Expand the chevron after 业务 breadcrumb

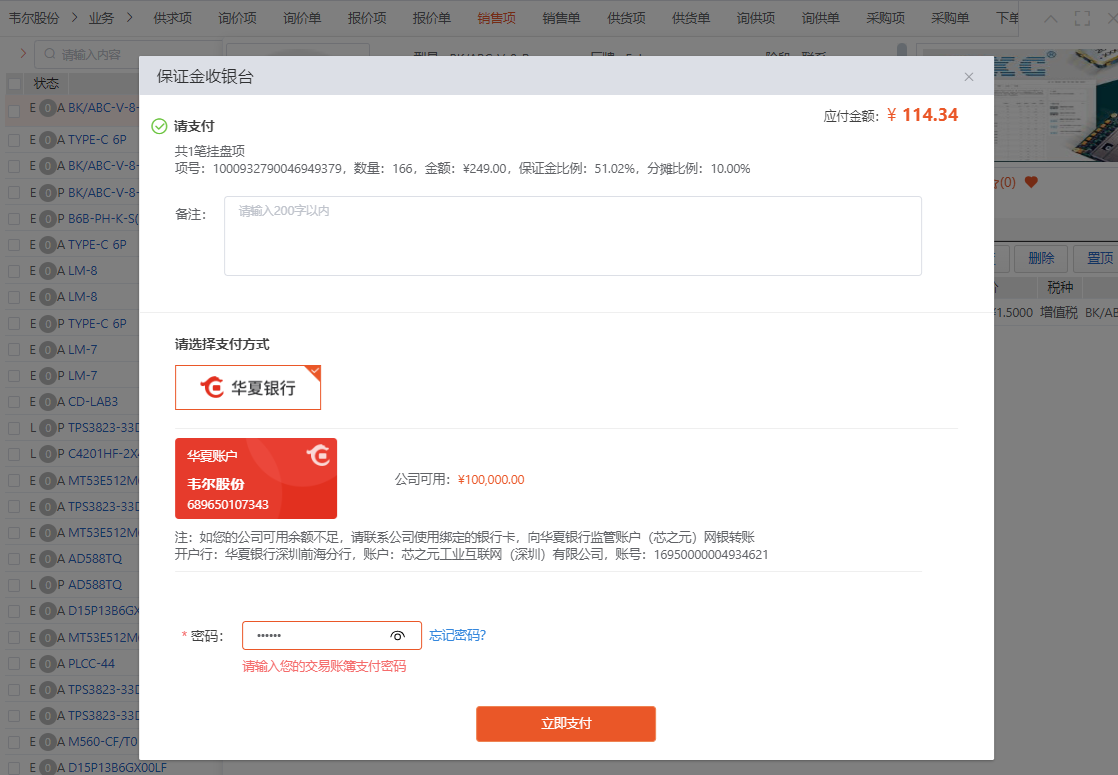pyautogui.click(x=130, y=18)
